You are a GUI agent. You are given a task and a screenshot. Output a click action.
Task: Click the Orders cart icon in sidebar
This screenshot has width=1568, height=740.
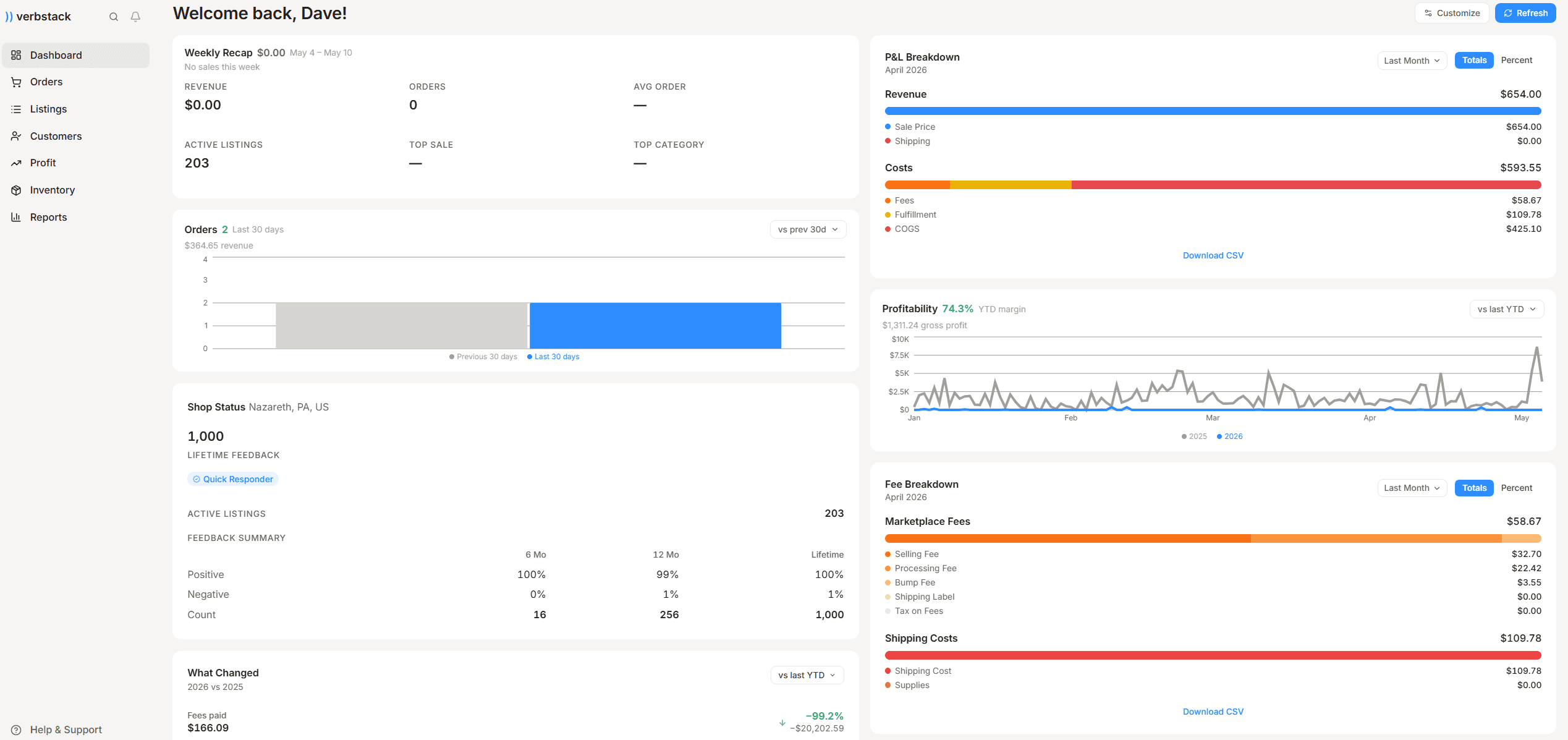point(16,82)
